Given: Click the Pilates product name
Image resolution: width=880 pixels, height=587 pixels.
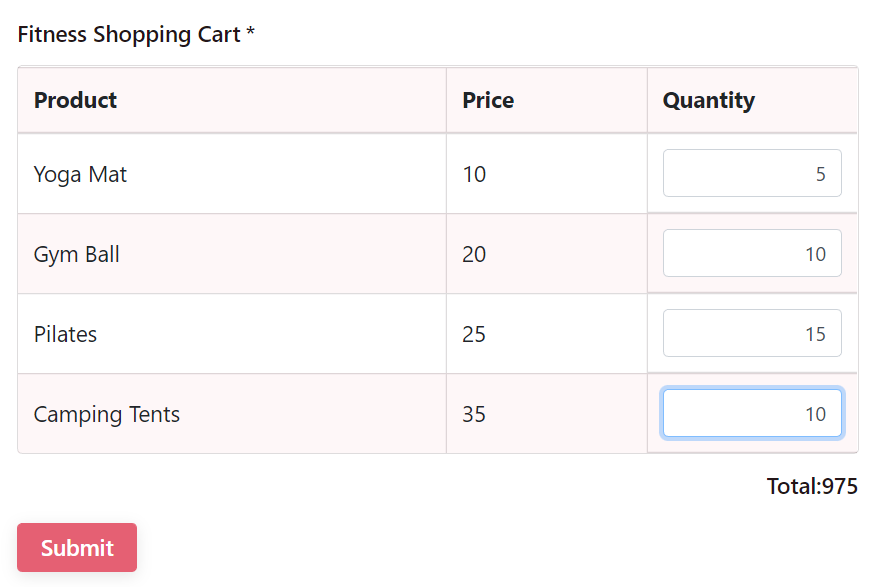Looking at the screenshot, I should [x=66, y=334].
